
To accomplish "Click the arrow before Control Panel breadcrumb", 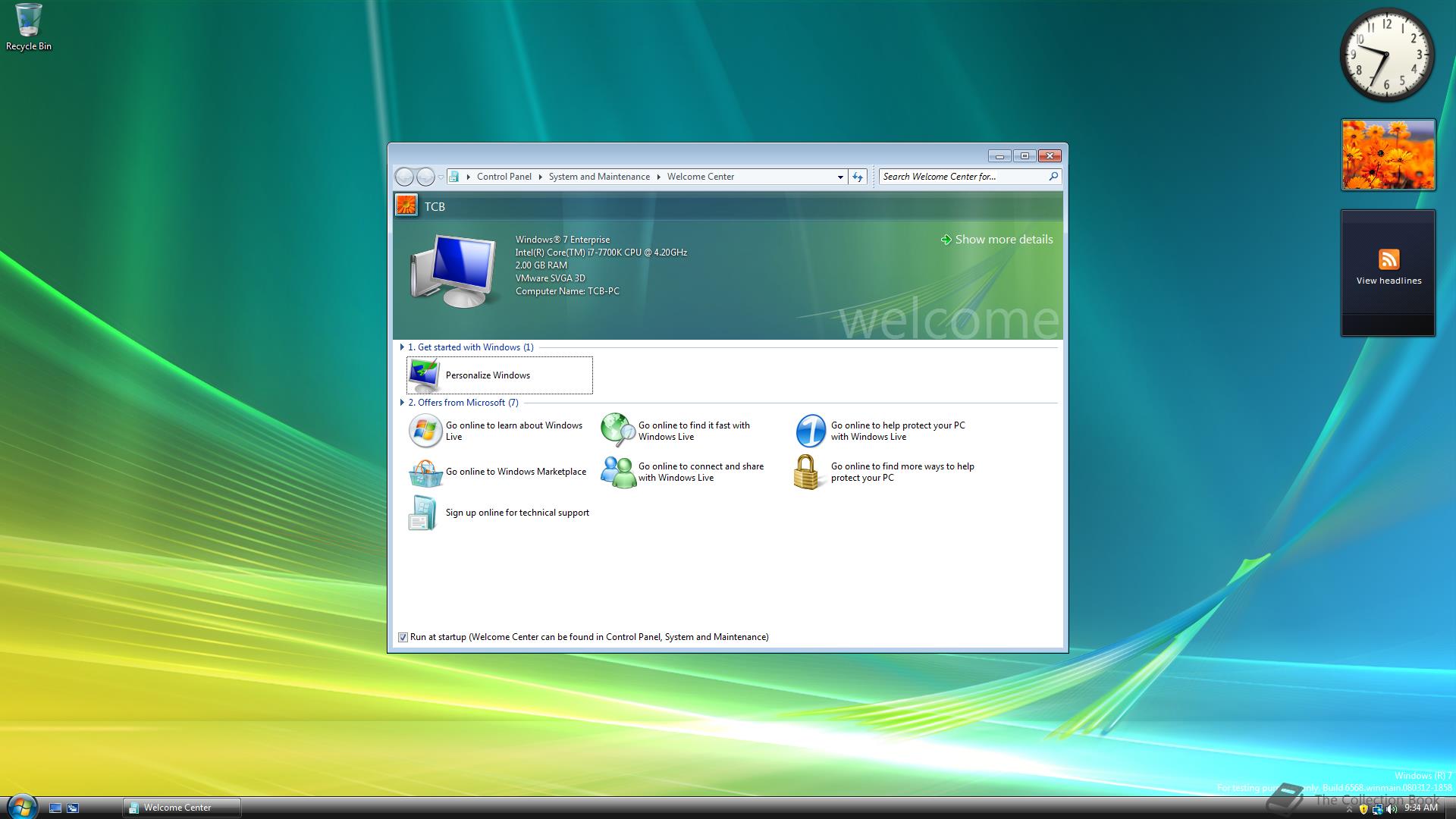I will point(469,177).
